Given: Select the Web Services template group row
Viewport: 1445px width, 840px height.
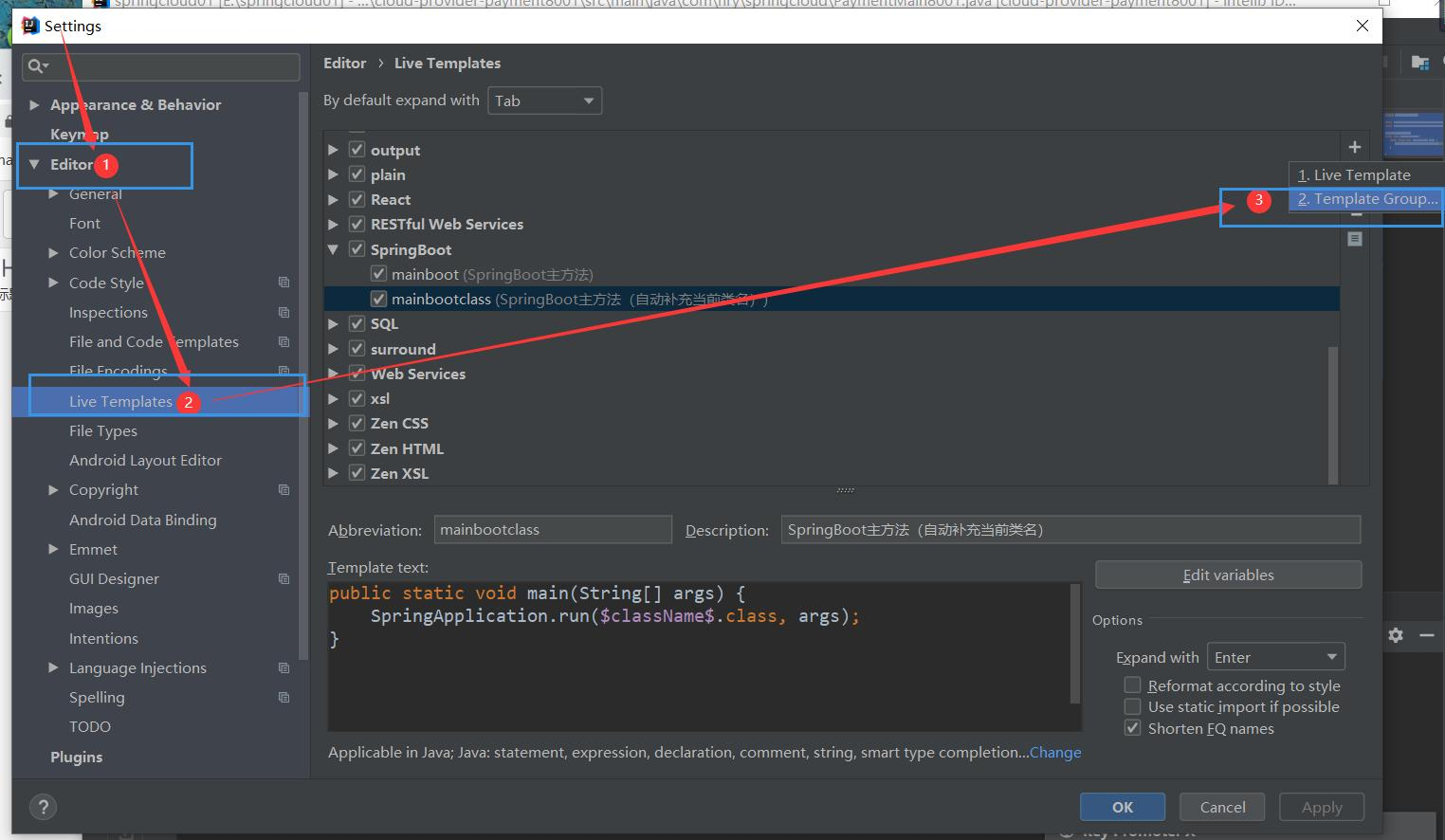Looking at the screenshot, I should point(832,374).
